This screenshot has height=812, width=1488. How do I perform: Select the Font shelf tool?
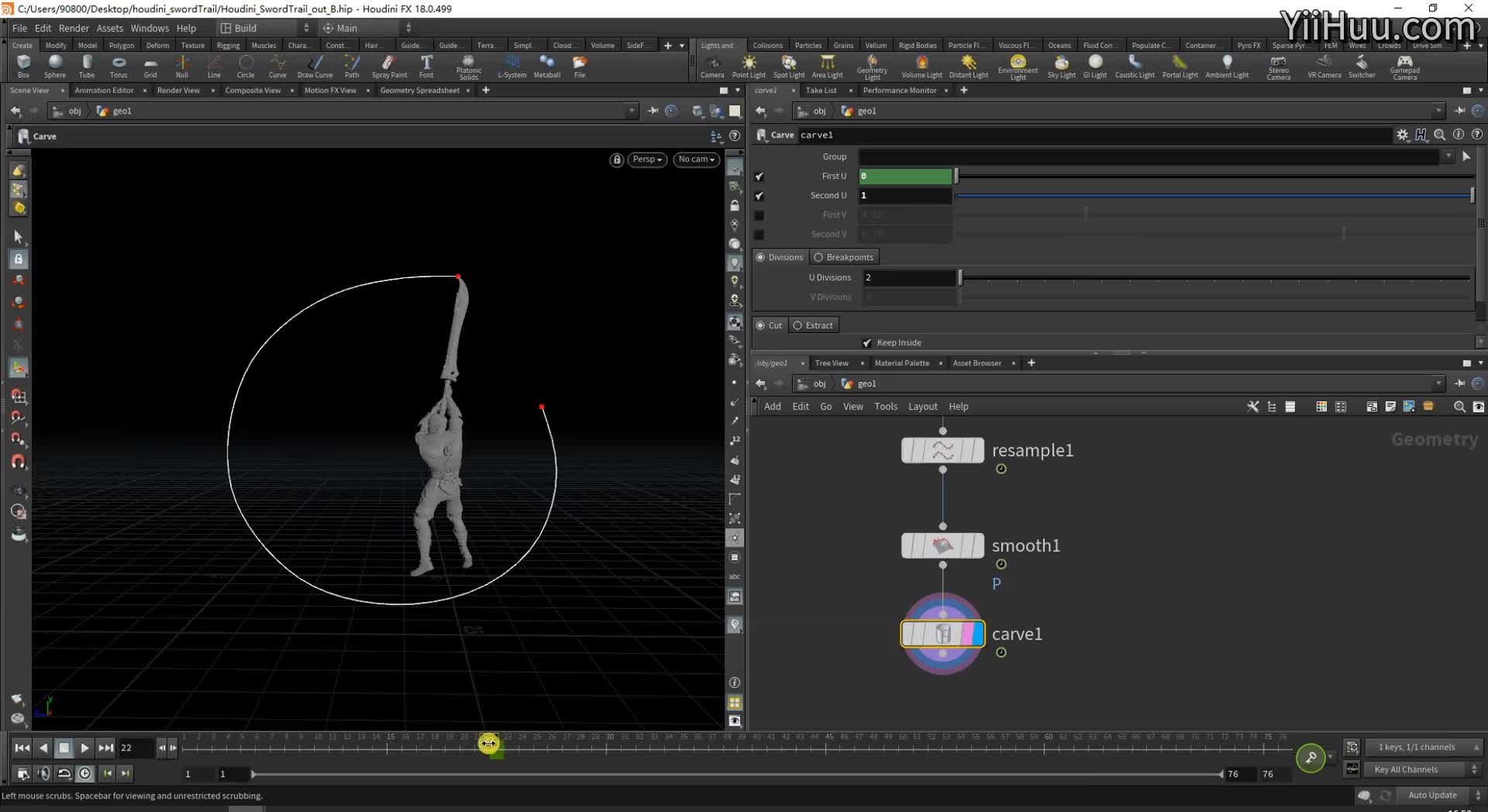pyautogui.click(x=426, y=66)
